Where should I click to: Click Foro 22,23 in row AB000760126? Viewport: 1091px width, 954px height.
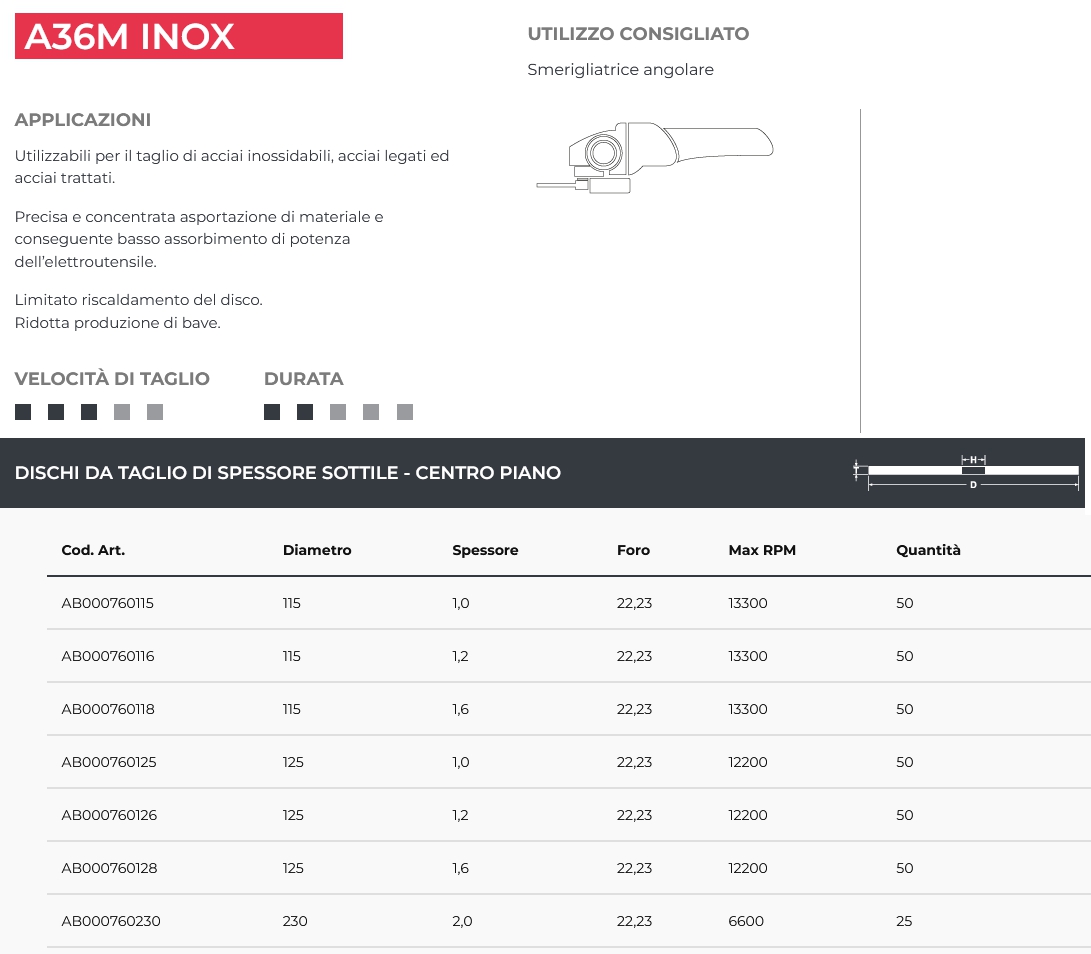[634, 815]
